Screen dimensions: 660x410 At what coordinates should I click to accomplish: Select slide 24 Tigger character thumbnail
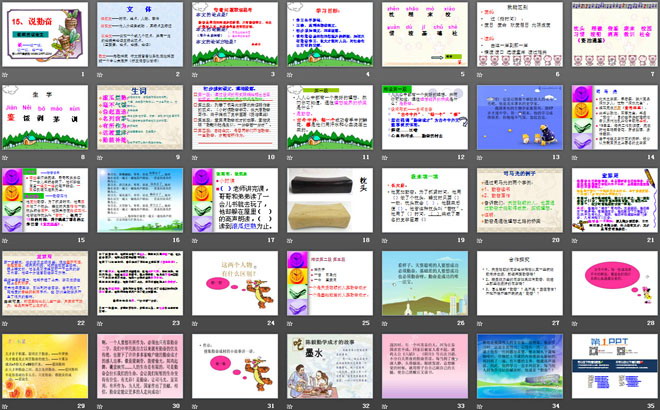pos(235,283)
